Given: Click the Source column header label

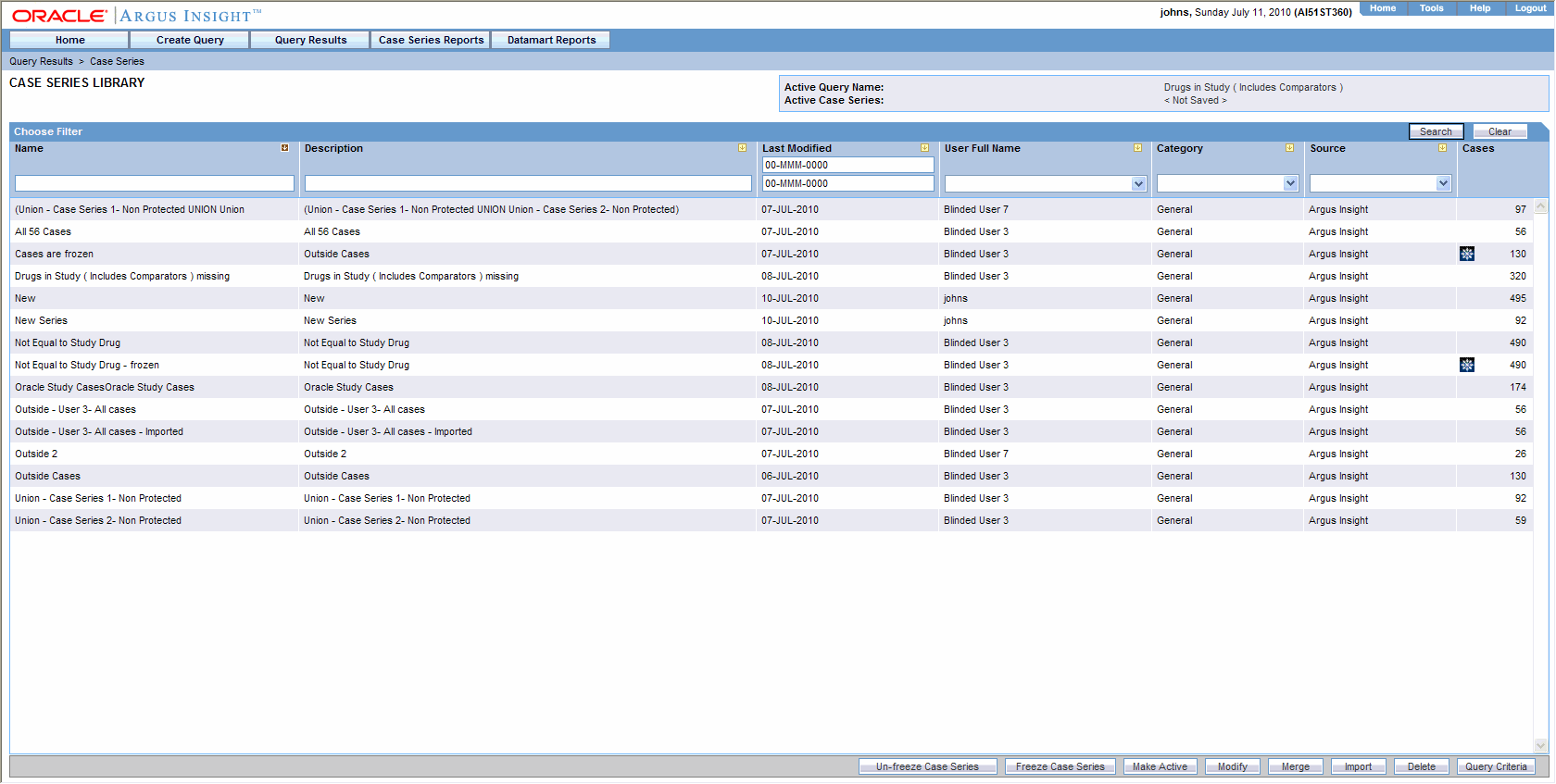Looking at the screenshot, I should (x=1327, y=148).
